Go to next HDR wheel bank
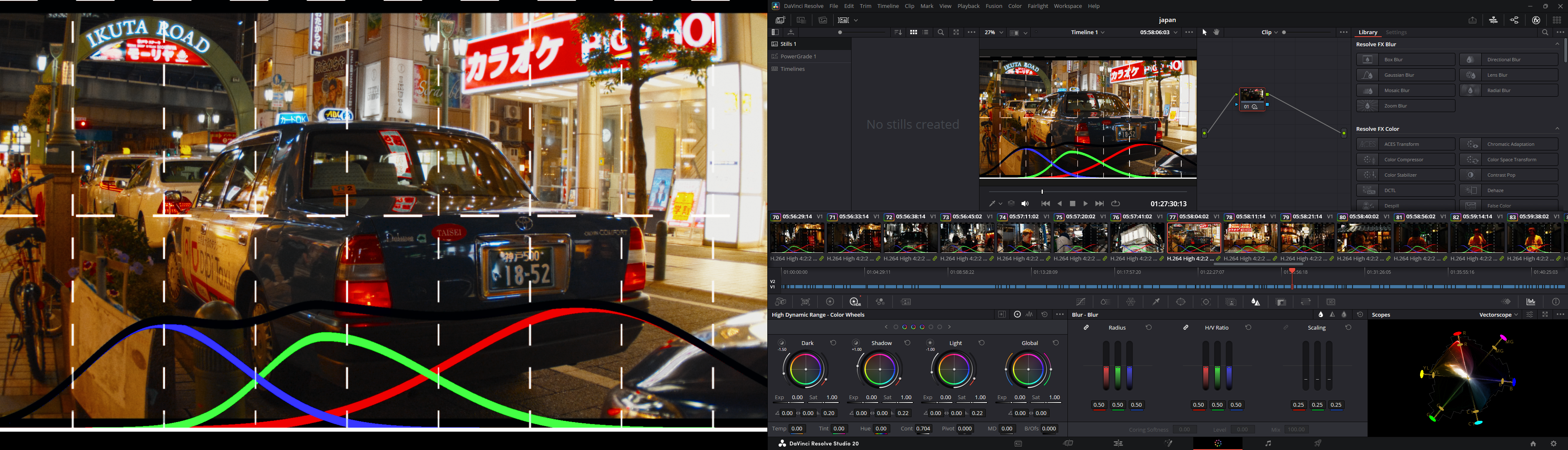 click(949, 327)
